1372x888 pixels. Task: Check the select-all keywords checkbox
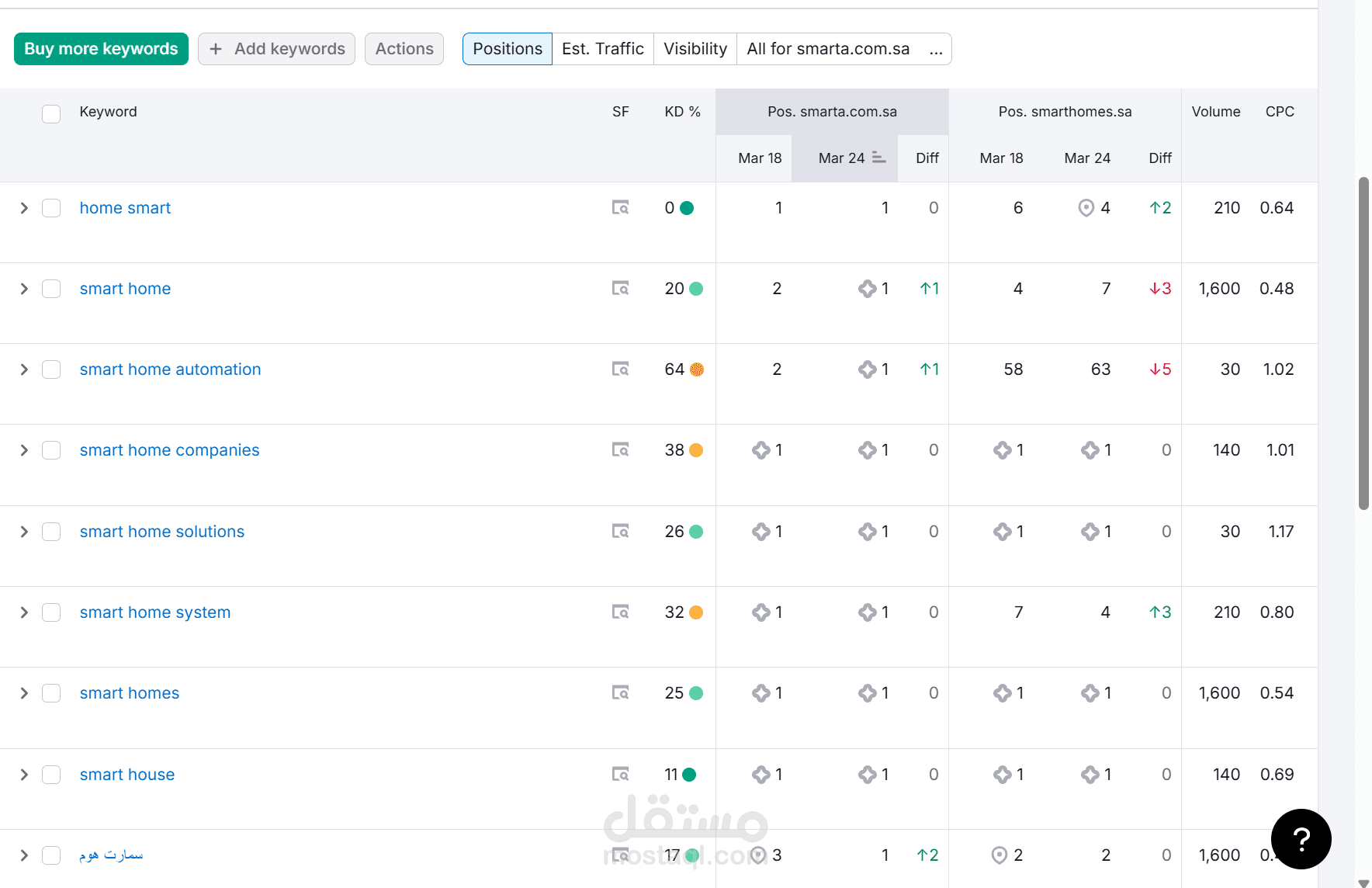[x=51, y=113]
